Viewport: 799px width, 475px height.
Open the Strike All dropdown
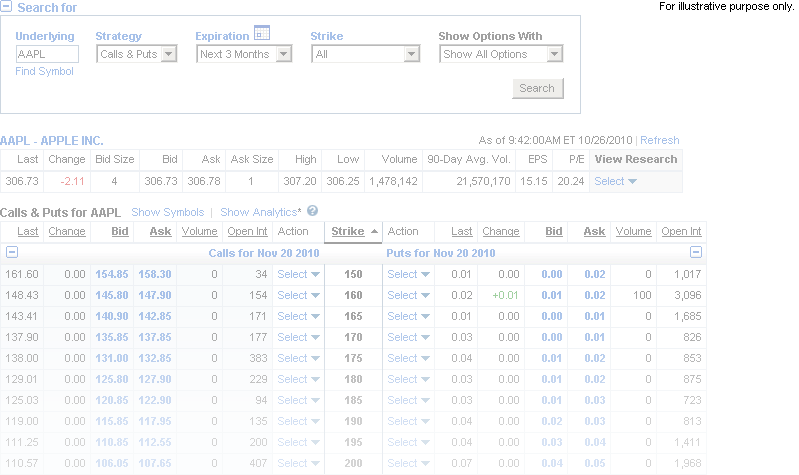click(x=366, y=55)
